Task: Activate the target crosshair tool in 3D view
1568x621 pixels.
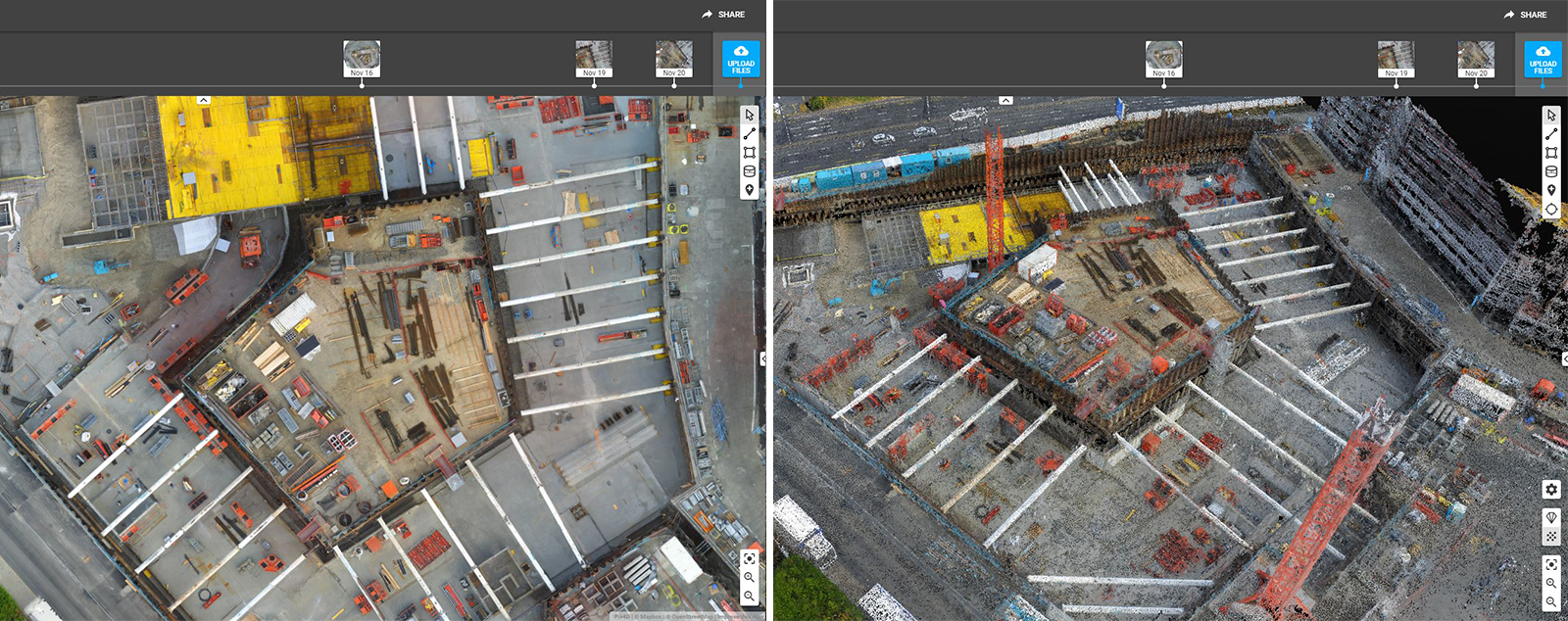Action: pyautogui.click(x=1551, y=210)
